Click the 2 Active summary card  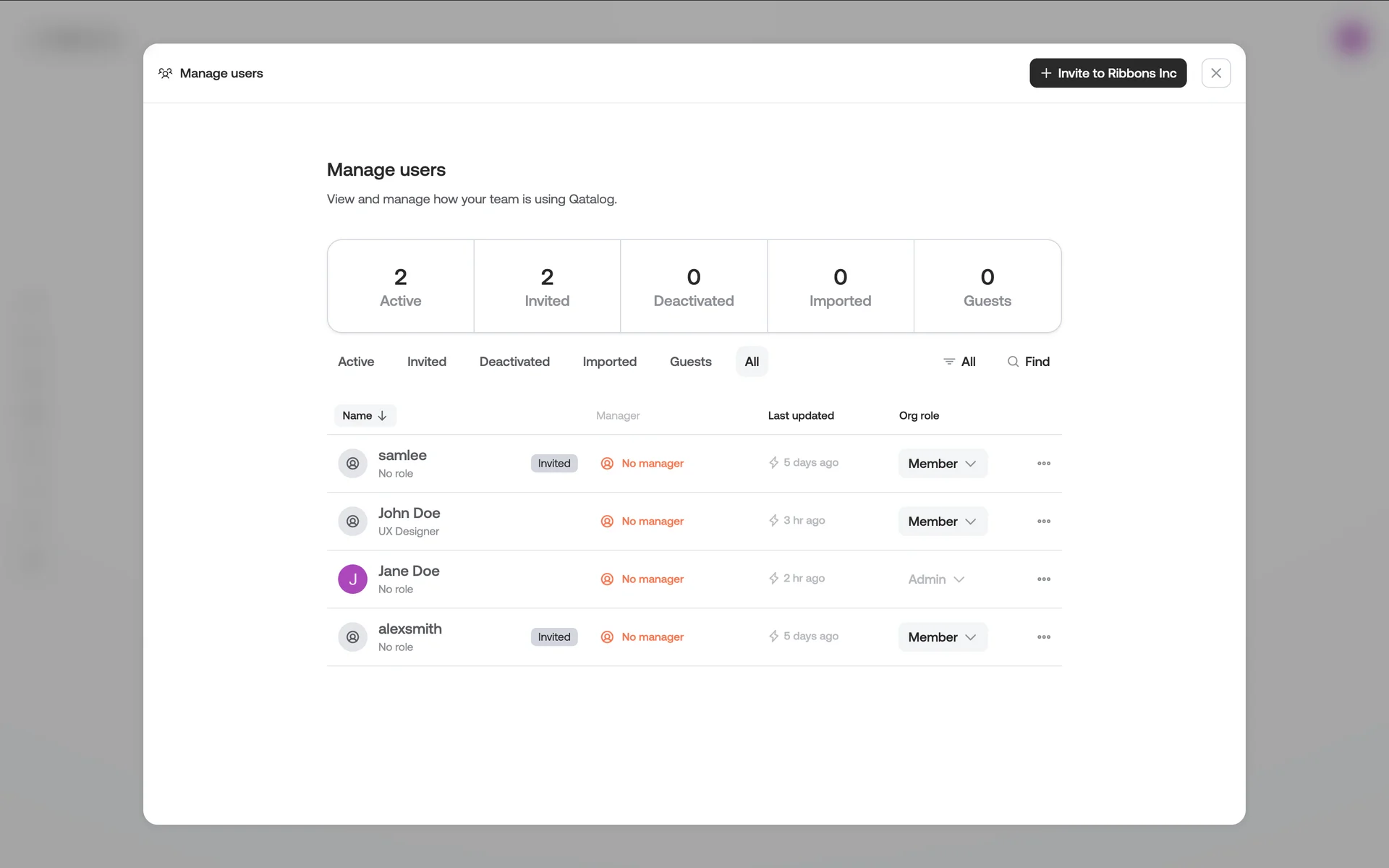[400, 286]
